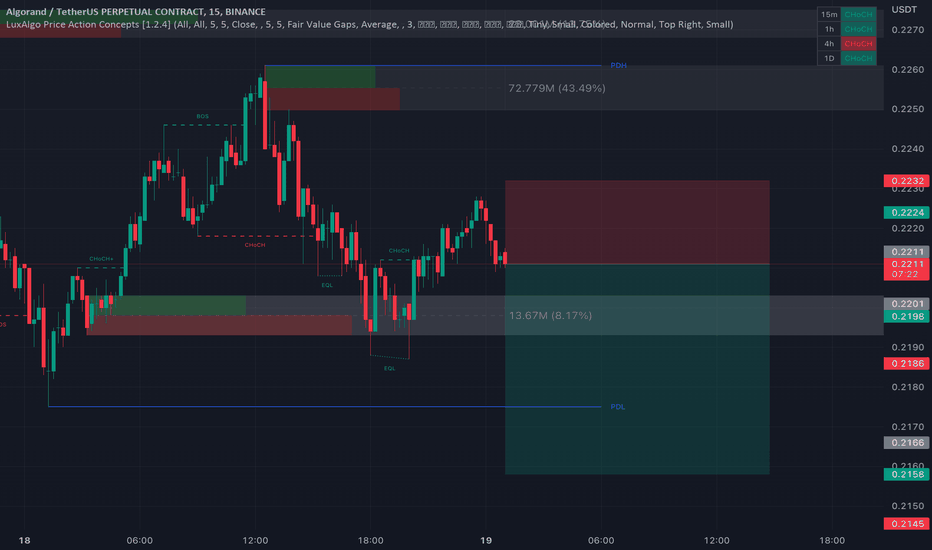Click the red 0.2186 price label
Screen dimensions: 932x550
(906, 363)
